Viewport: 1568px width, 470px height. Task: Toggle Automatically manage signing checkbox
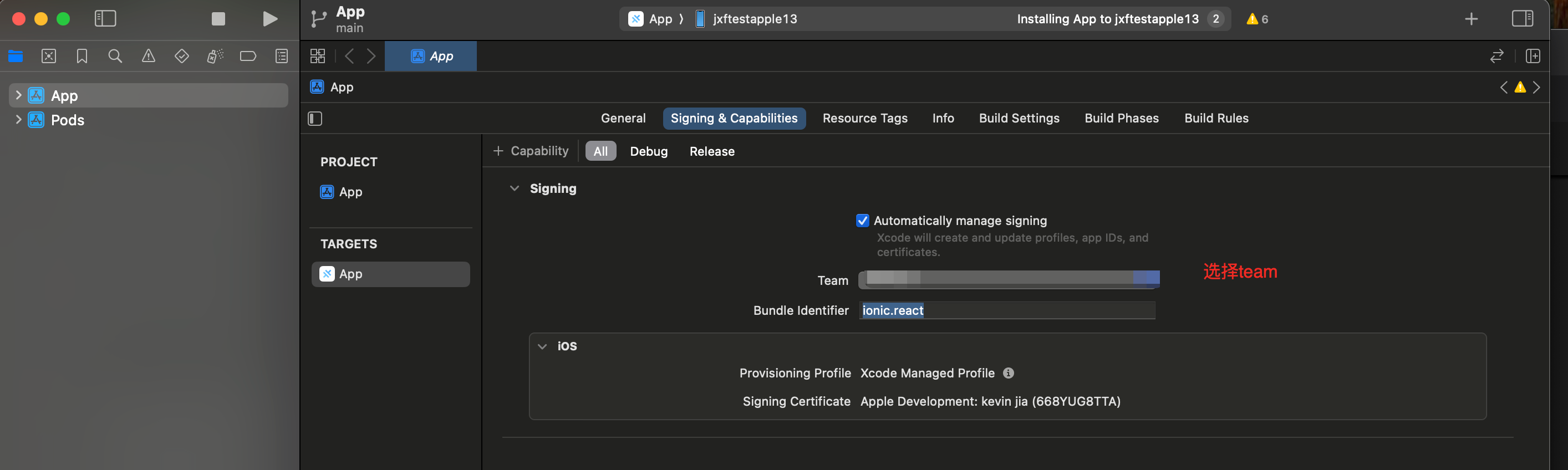862,221
